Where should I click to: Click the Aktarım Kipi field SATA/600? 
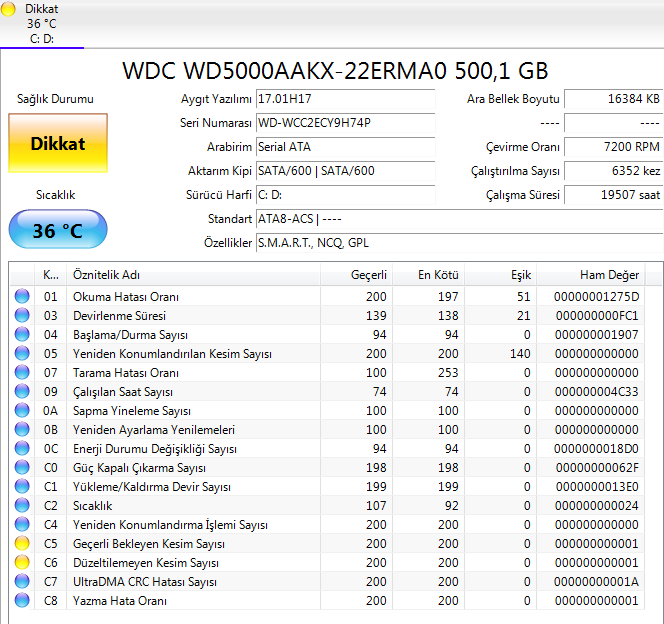[346, 171]
